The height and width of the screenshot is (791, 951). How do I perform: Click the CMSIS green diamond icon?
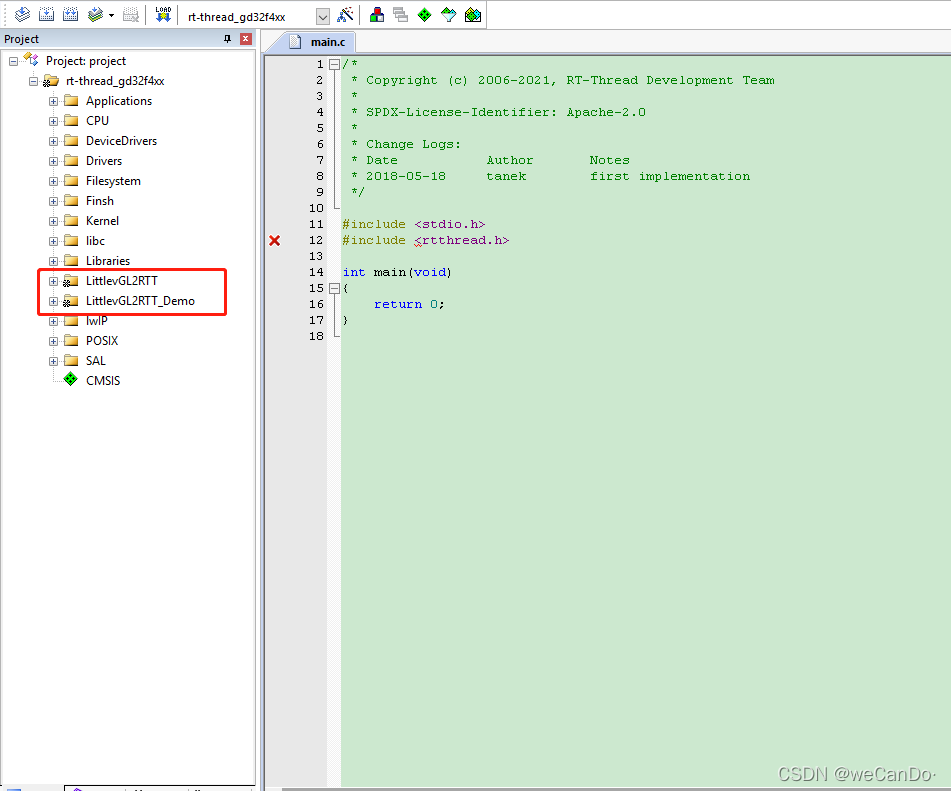(71, 379)
